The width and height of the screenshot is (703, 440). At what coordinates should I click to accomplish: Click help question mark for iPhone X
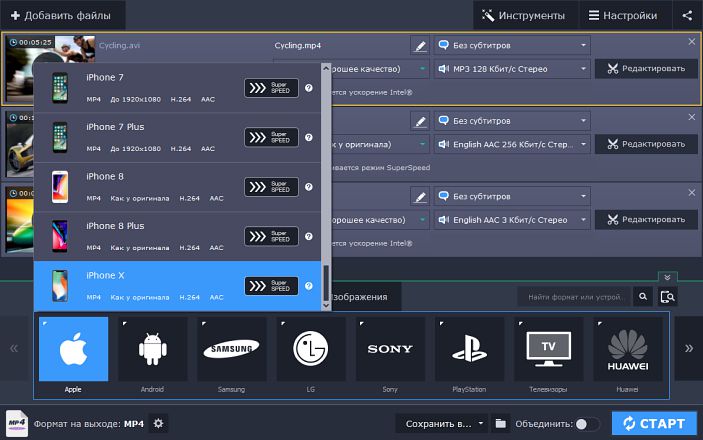[308, 286]
